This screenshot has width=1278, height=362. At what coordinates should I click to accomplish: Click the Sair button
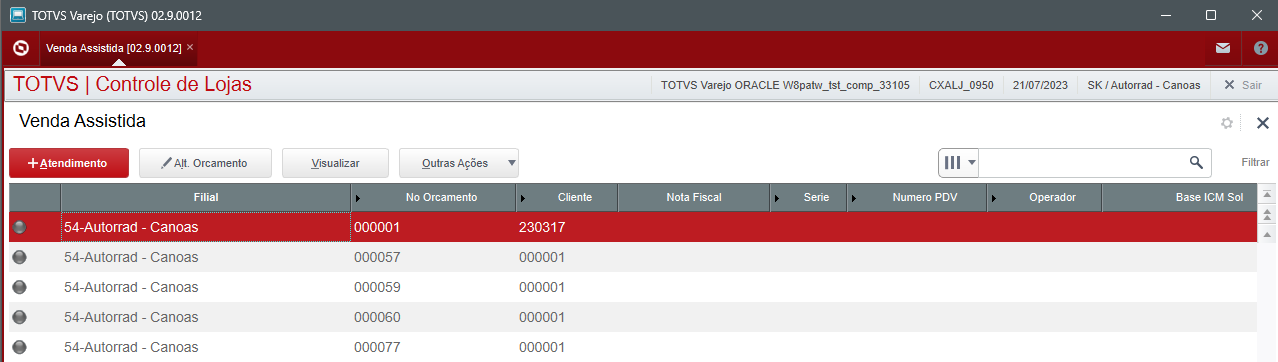pos(1243,85)
